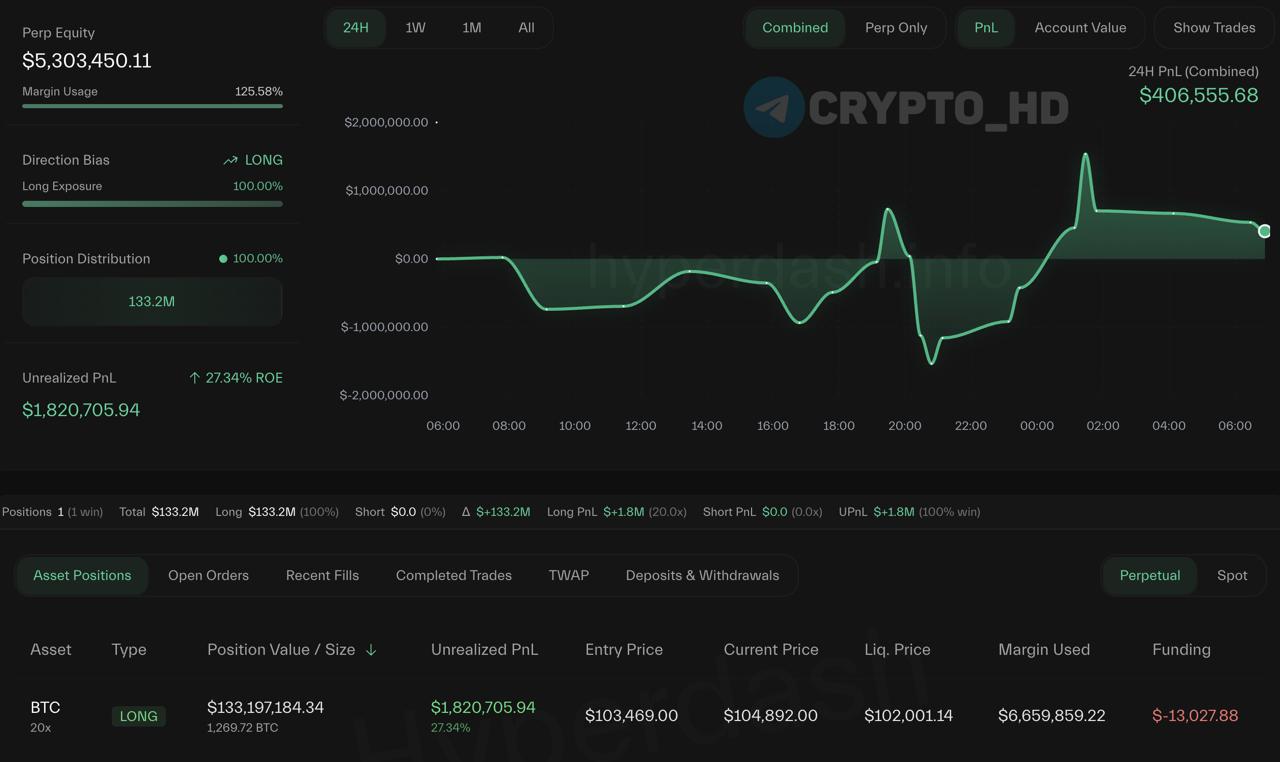Click position value $133,197,184.34
Screen dimensions: 1280x762
point(265,707)
